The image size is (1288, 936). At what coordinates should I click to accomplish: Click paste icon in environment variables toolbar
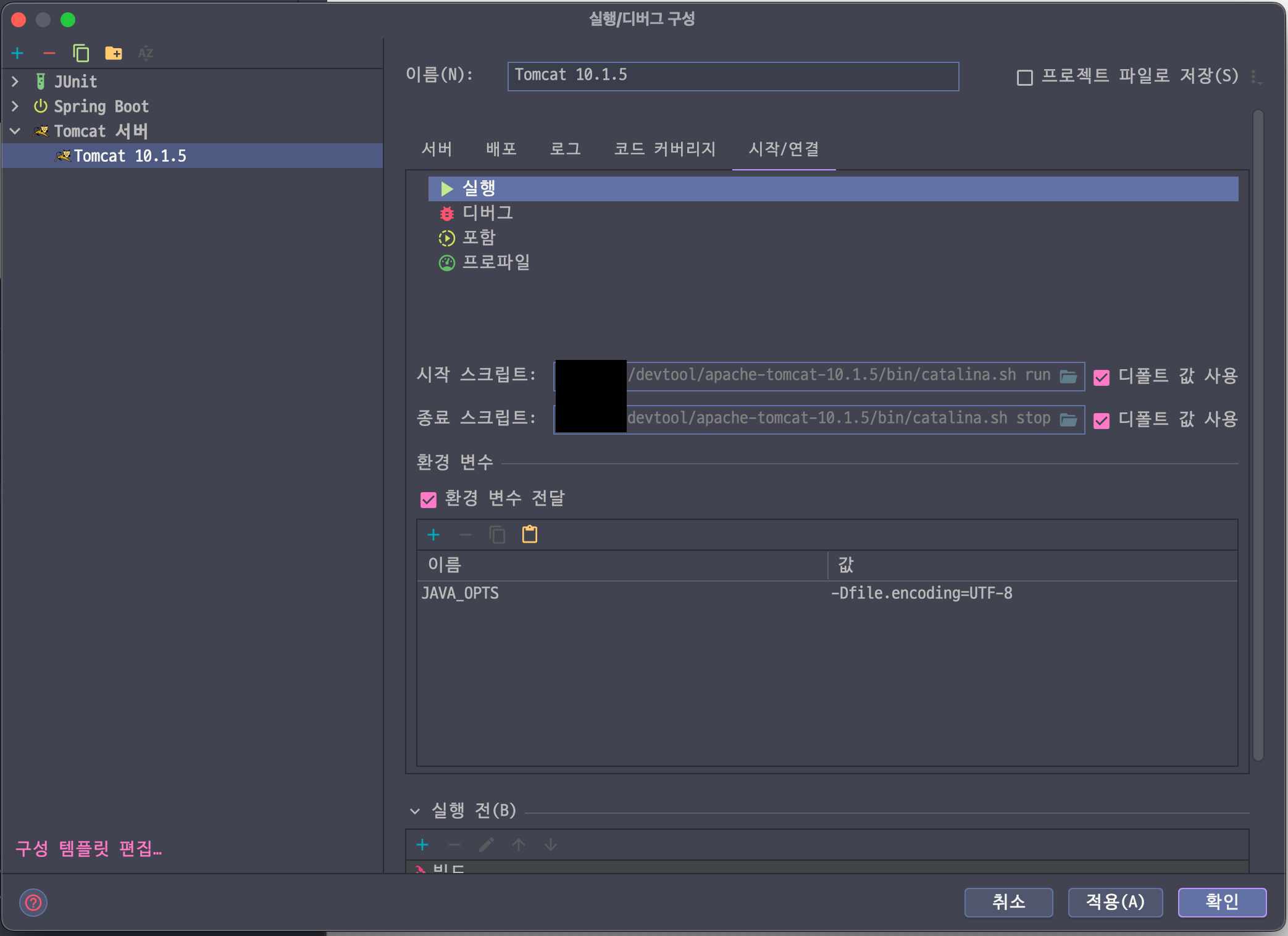point(530,535)
